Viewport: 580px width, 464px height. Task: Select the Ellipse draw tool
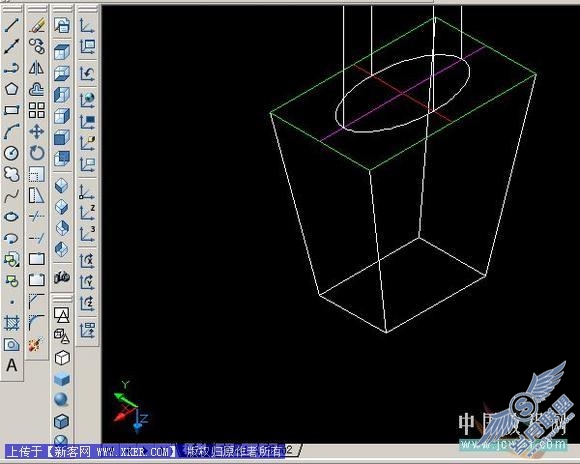(12, 216)
